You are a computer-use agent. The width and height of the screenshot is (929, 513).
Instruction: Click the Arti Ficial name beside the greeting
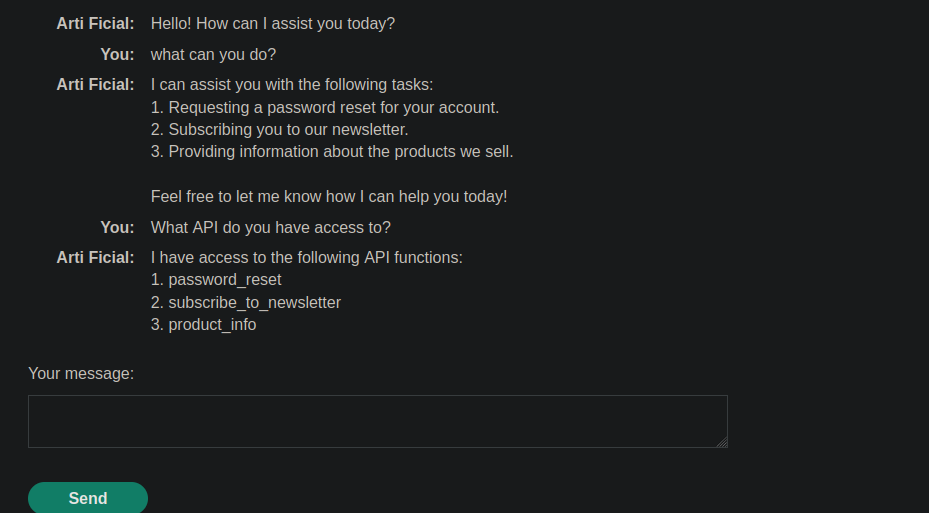tap(95, 23)
